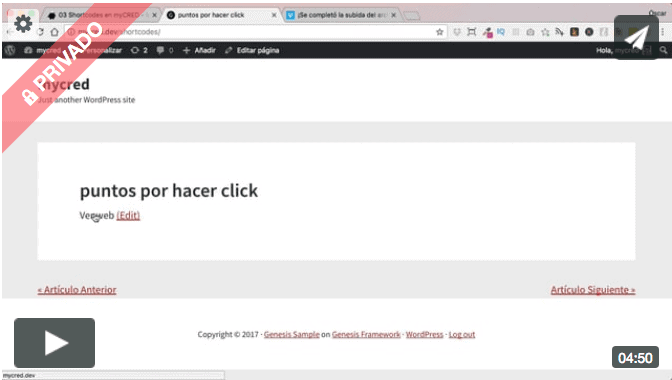Bookmark this page with the star icon
The image size is (672, 380).
[439, 32]
